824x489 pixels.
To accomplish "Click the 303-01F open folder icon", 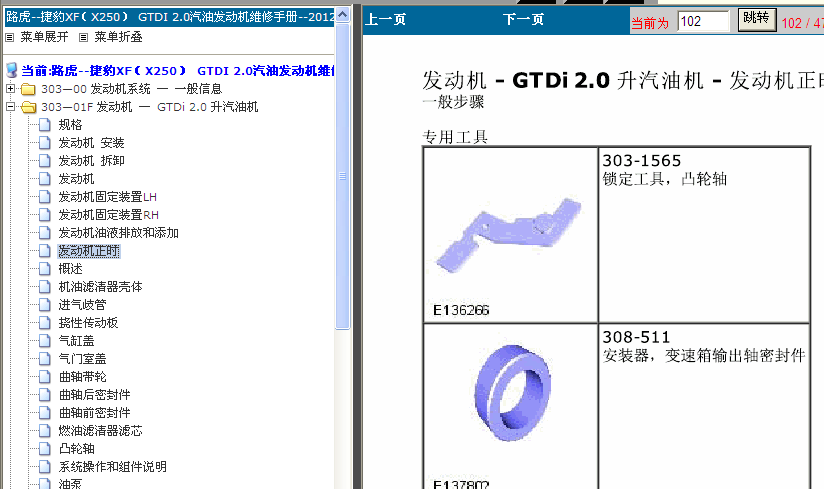I will click(x=28, y=107).
